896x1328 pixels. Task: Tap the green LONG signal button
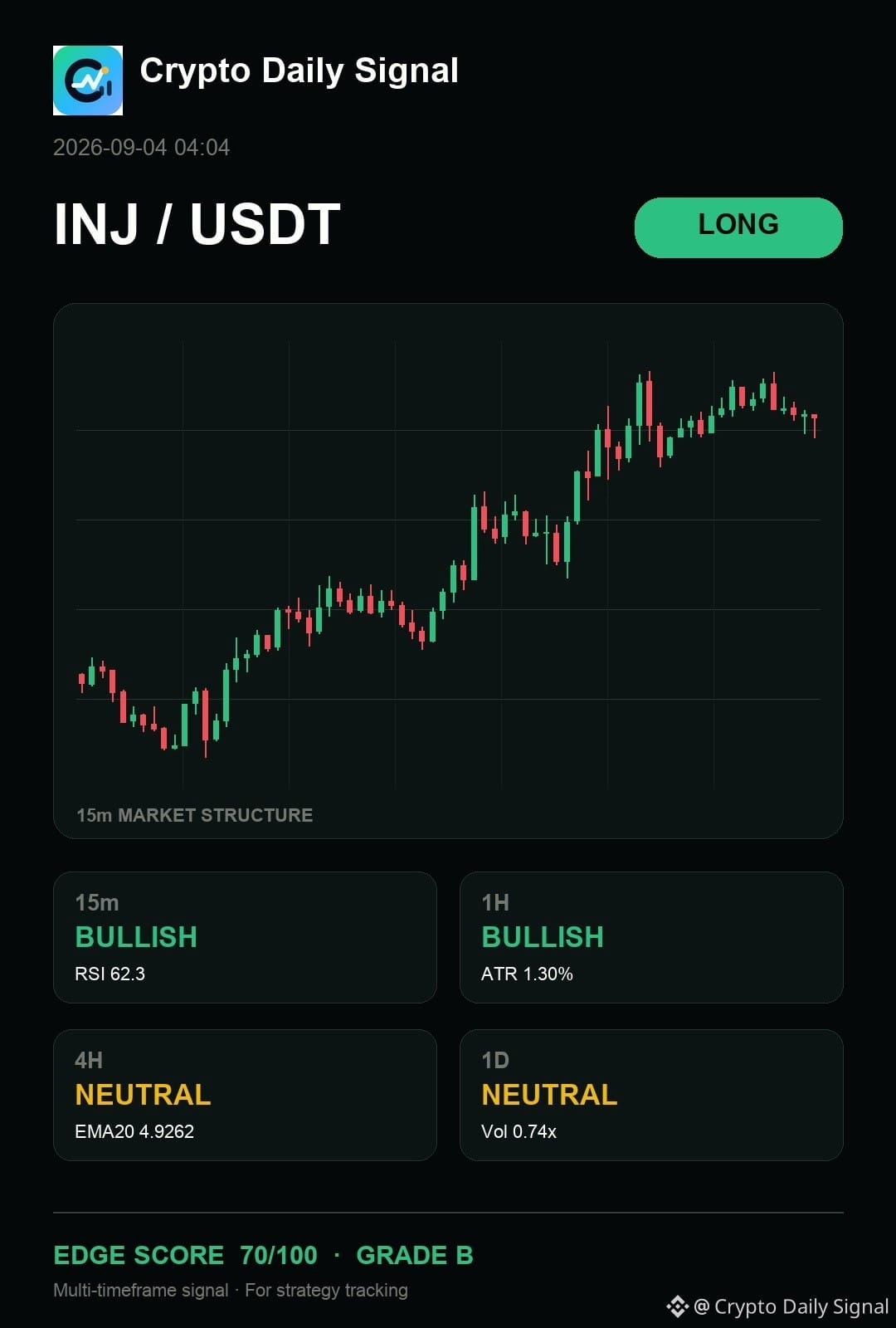tap(738, 227)
